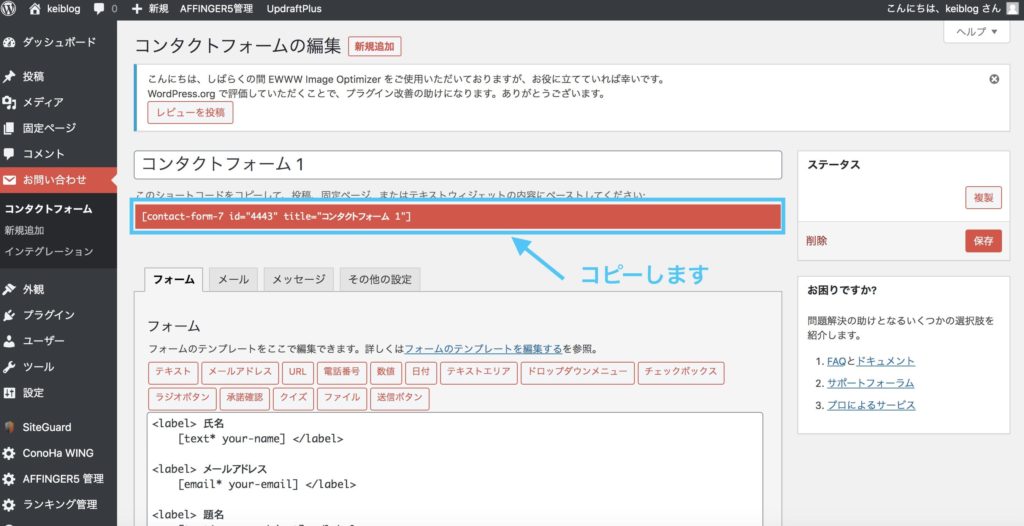Click the 投稿 pushpin icon
The height and width of the screenshot is (526, 1024).
click(x=9, y=76)
